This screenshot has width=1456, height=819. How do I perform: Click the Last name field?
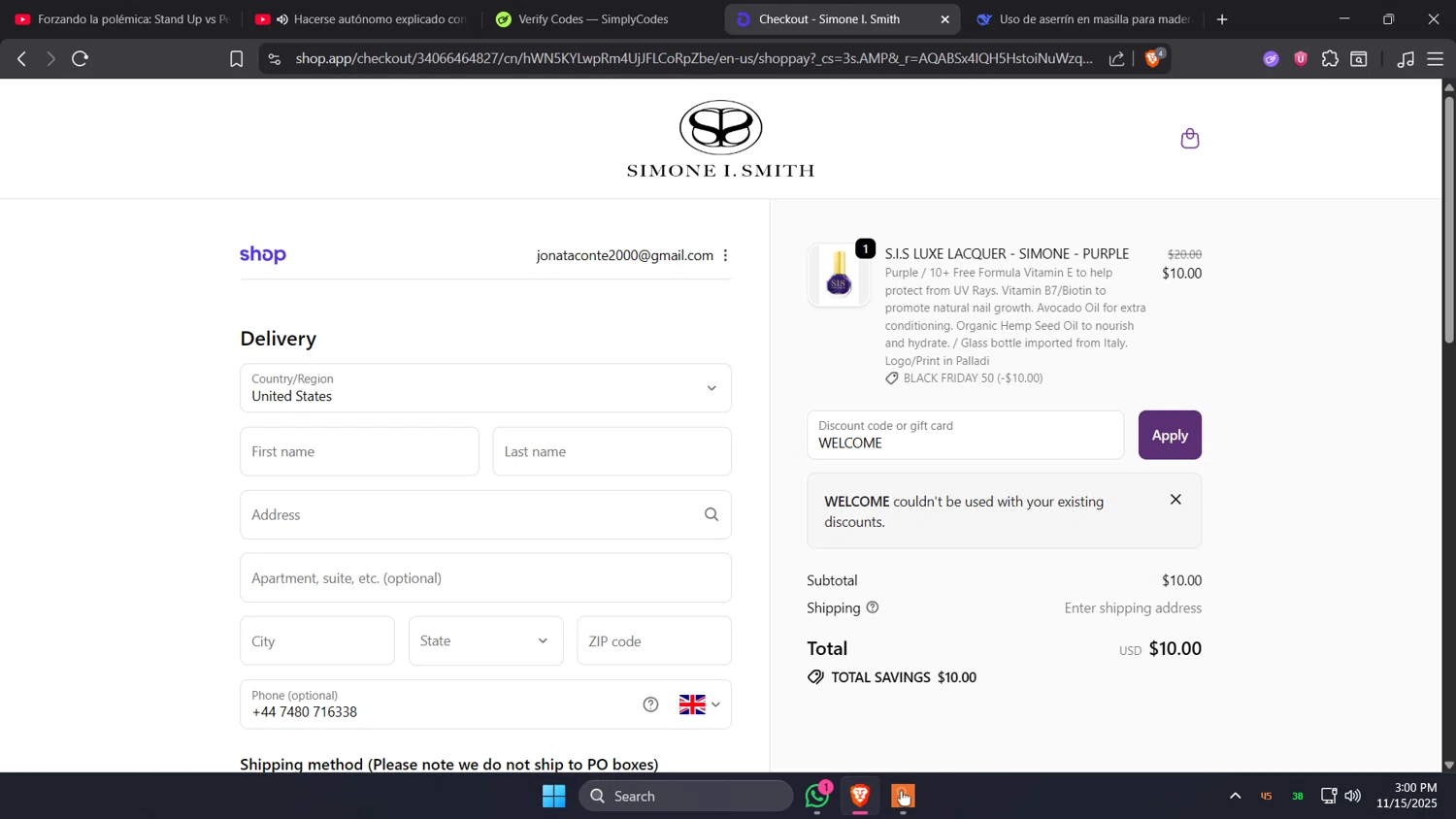pyautogui.click(x=612, y=451)
